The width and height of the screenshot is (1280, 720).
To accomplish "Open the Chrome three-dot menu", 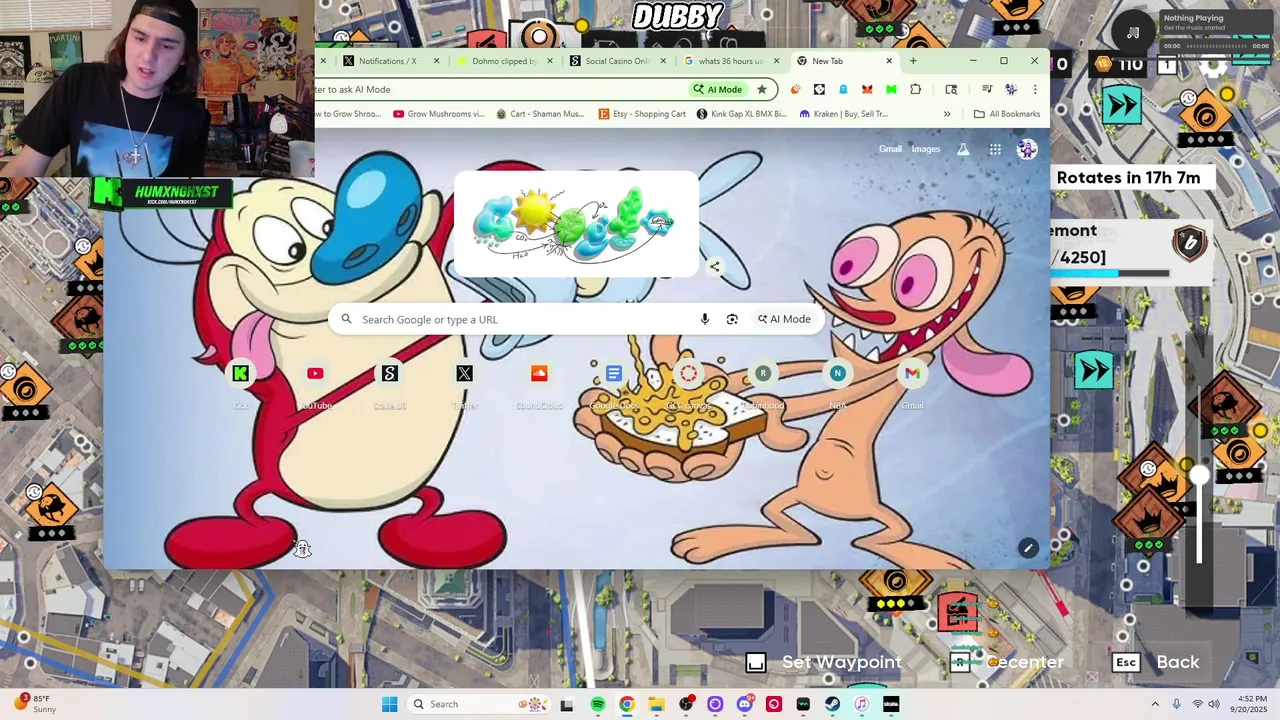I will [x=1035, y=89].
